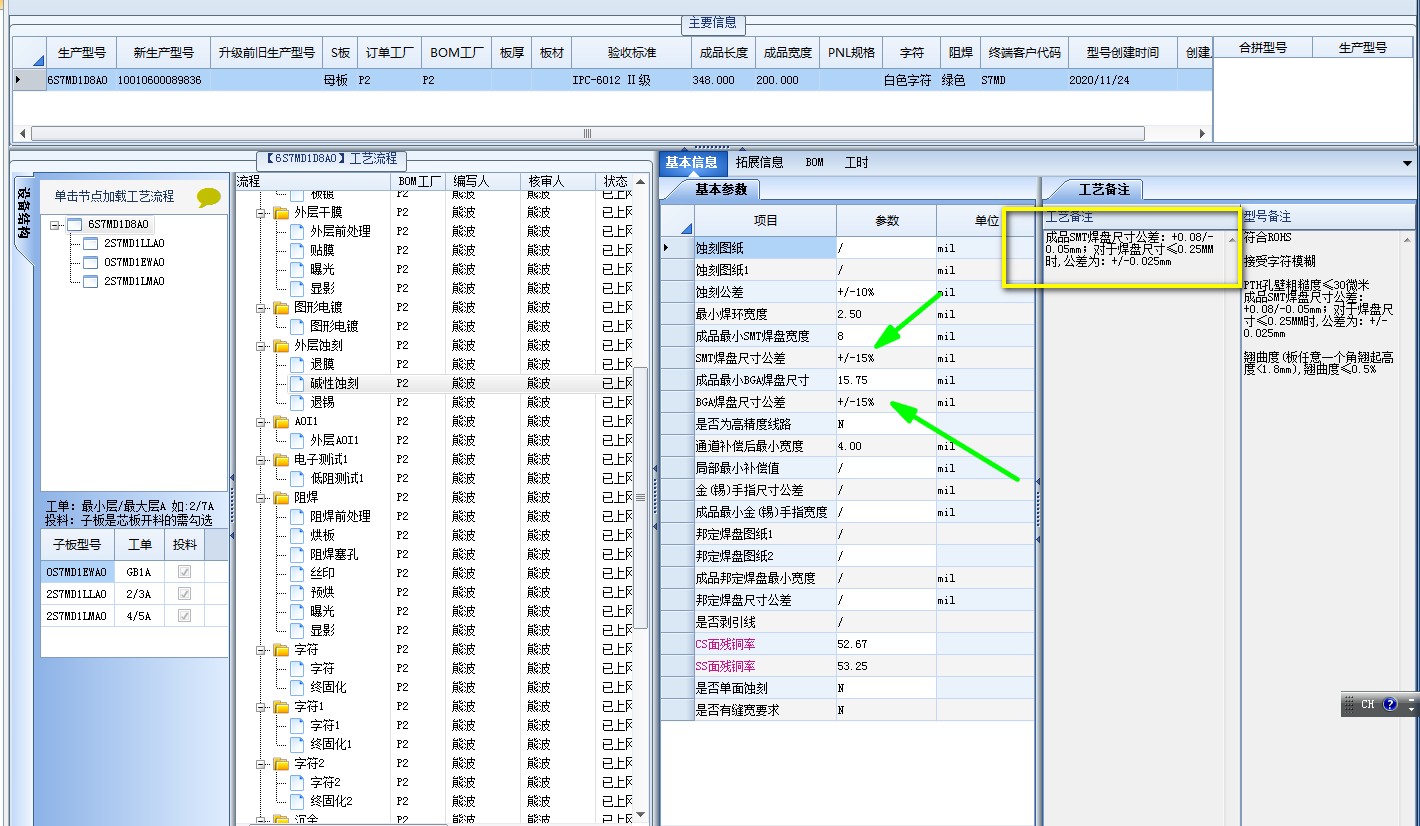Click the 终端客户代码 column header
Screen dimensions: 1420x826
[1024, 52]
